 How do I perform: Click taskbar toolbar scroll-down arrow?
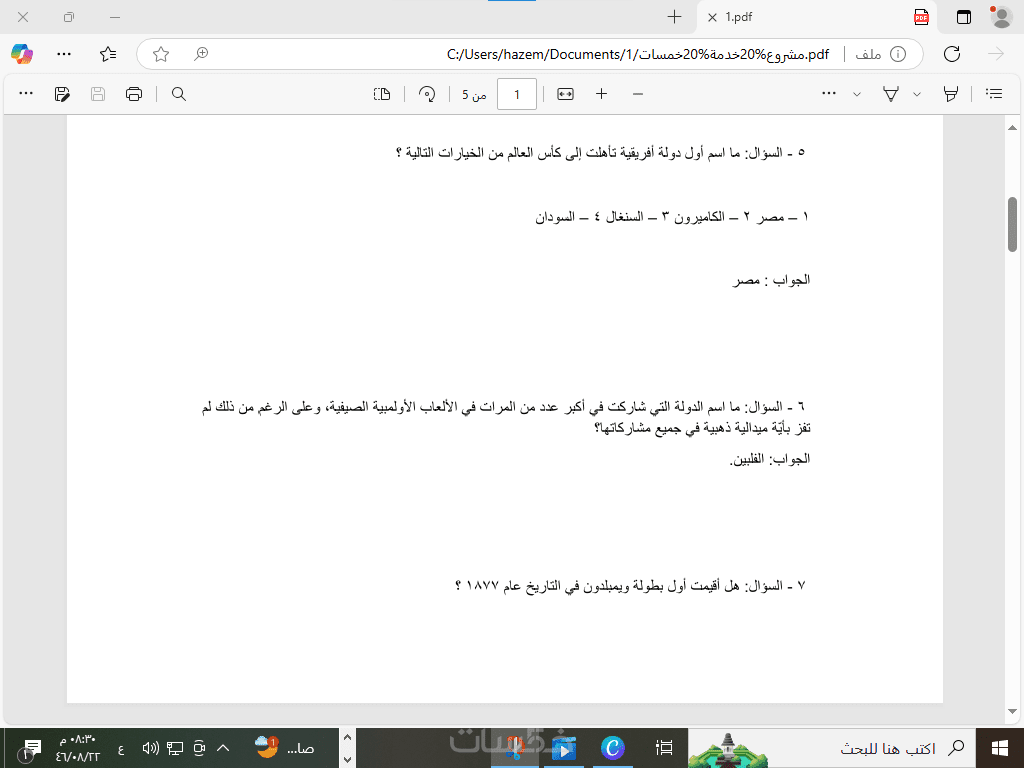pyautogui.click(x=347, y=760)
